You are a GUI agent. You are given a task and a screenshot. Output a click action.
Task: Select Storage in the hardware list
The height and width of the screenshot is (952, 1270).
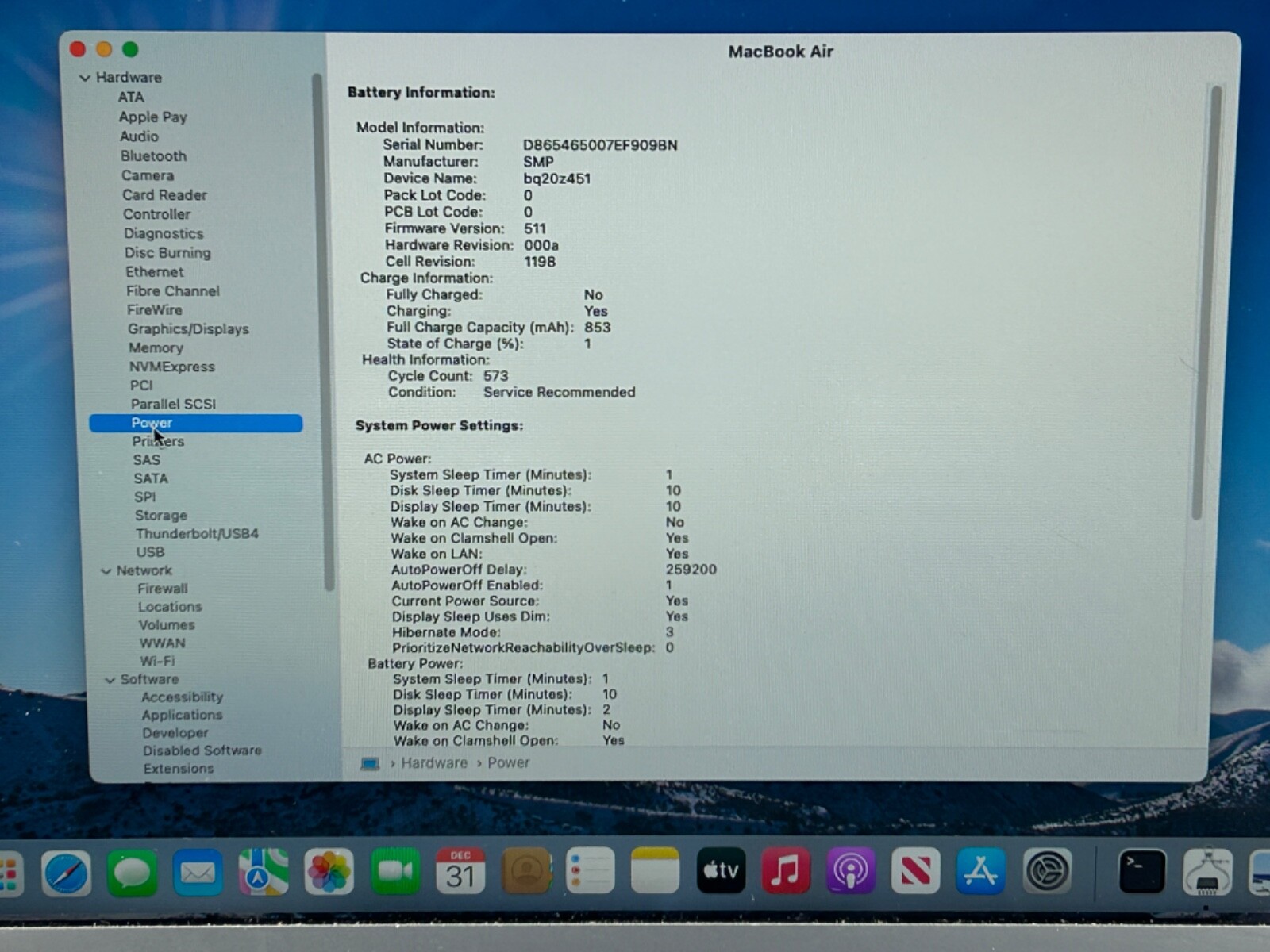coord(160,516)
